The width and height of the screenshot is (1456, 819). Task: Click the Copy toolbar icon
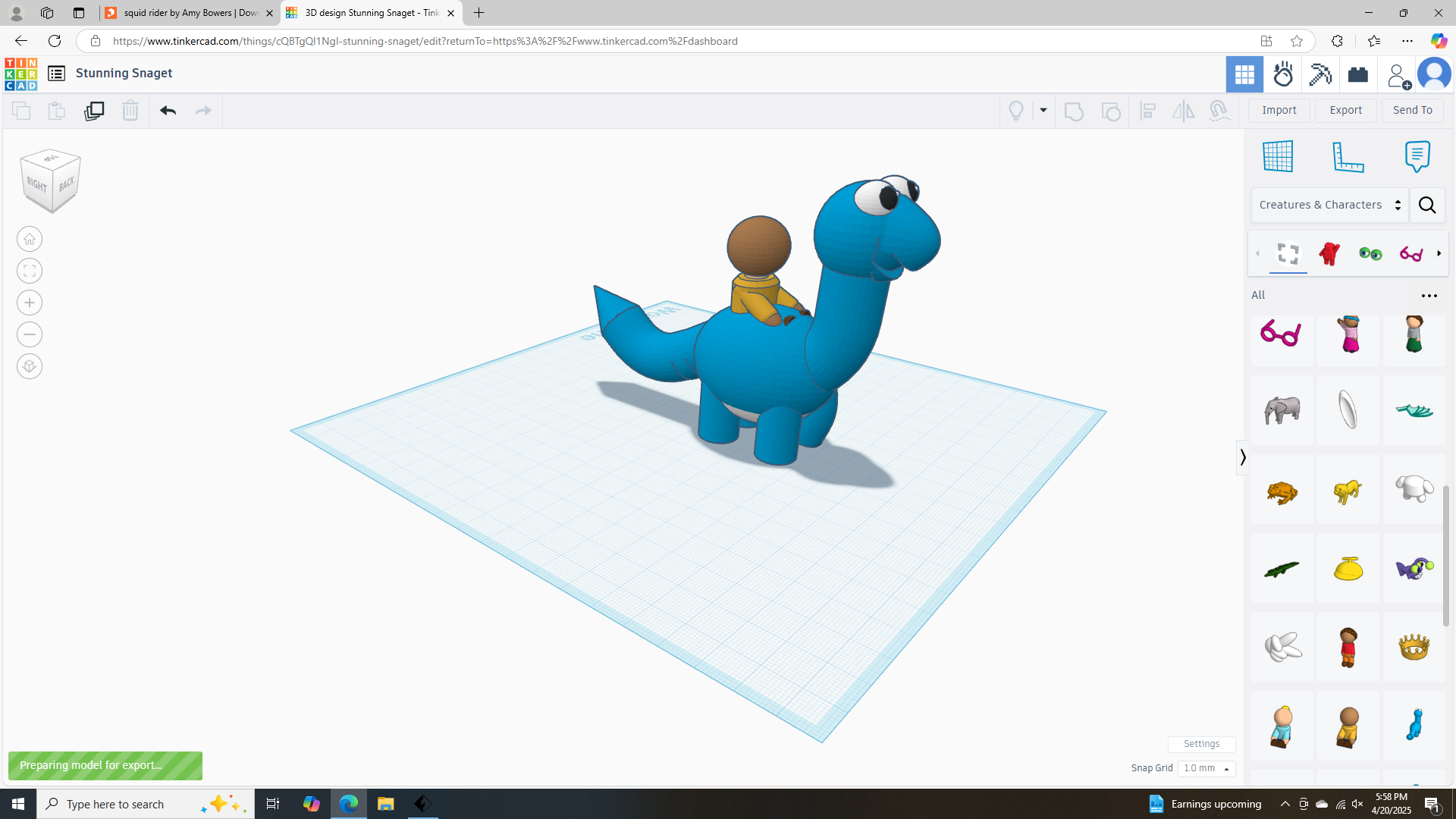(21, 111)
